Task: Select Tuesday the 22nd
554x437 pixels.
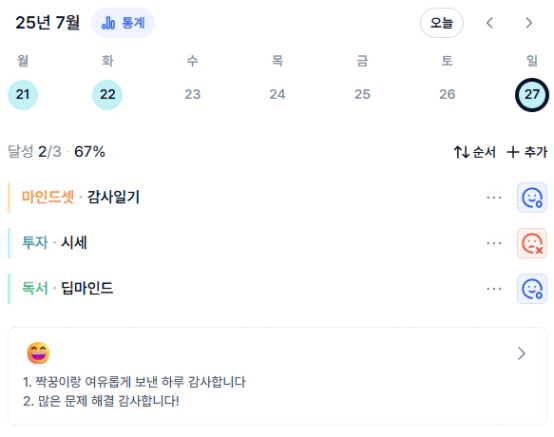Action: click(107, 94)
